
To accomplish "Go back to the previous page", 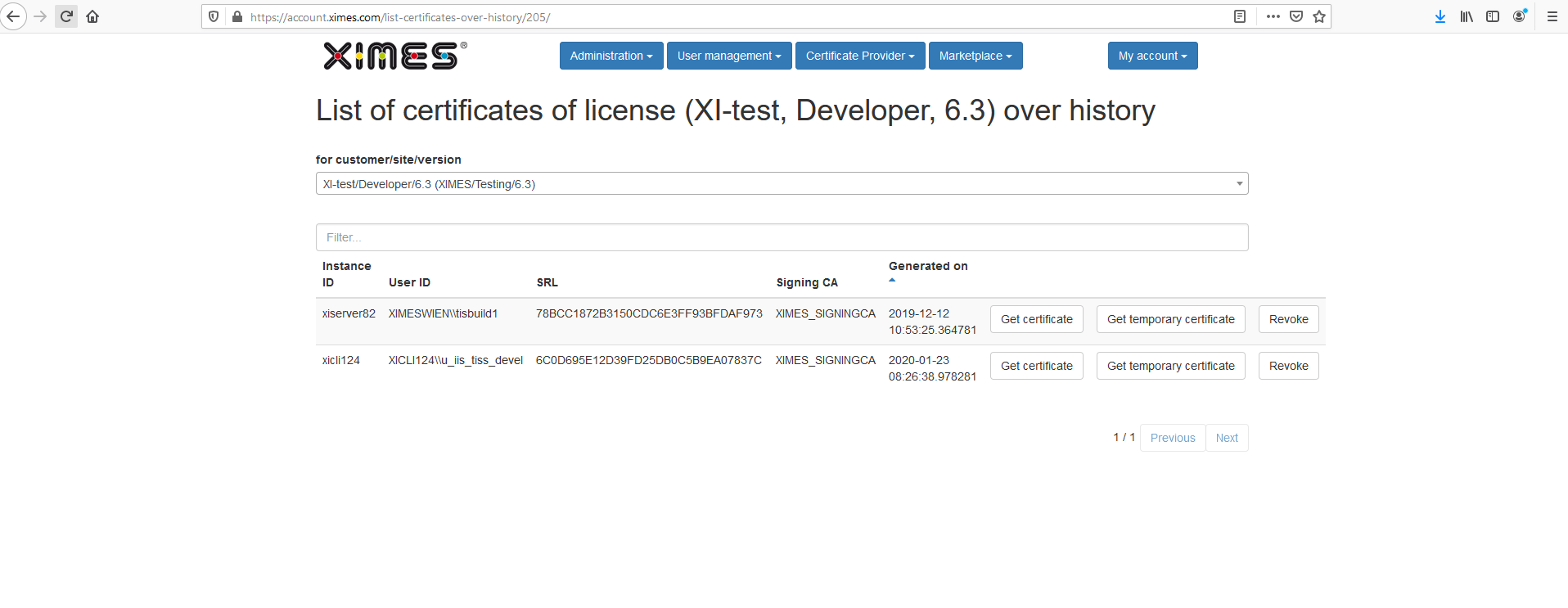I will click(x=13, y=16).
